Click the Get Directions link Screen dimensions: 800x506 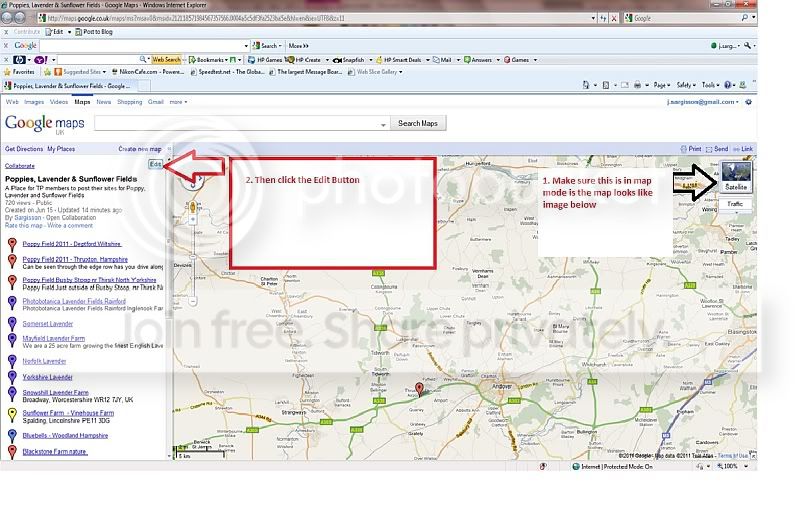point(24,149)
